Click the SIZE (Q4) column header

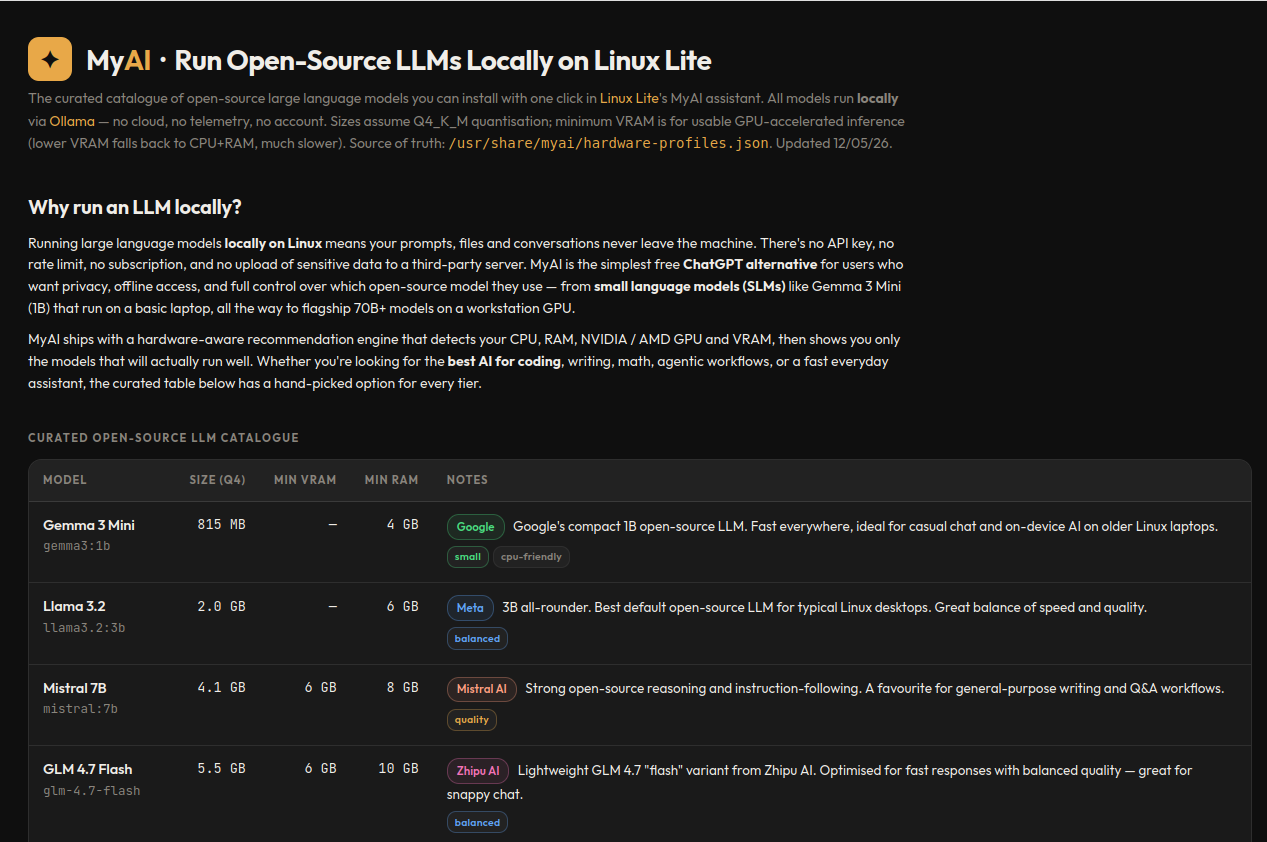point(217,480)
